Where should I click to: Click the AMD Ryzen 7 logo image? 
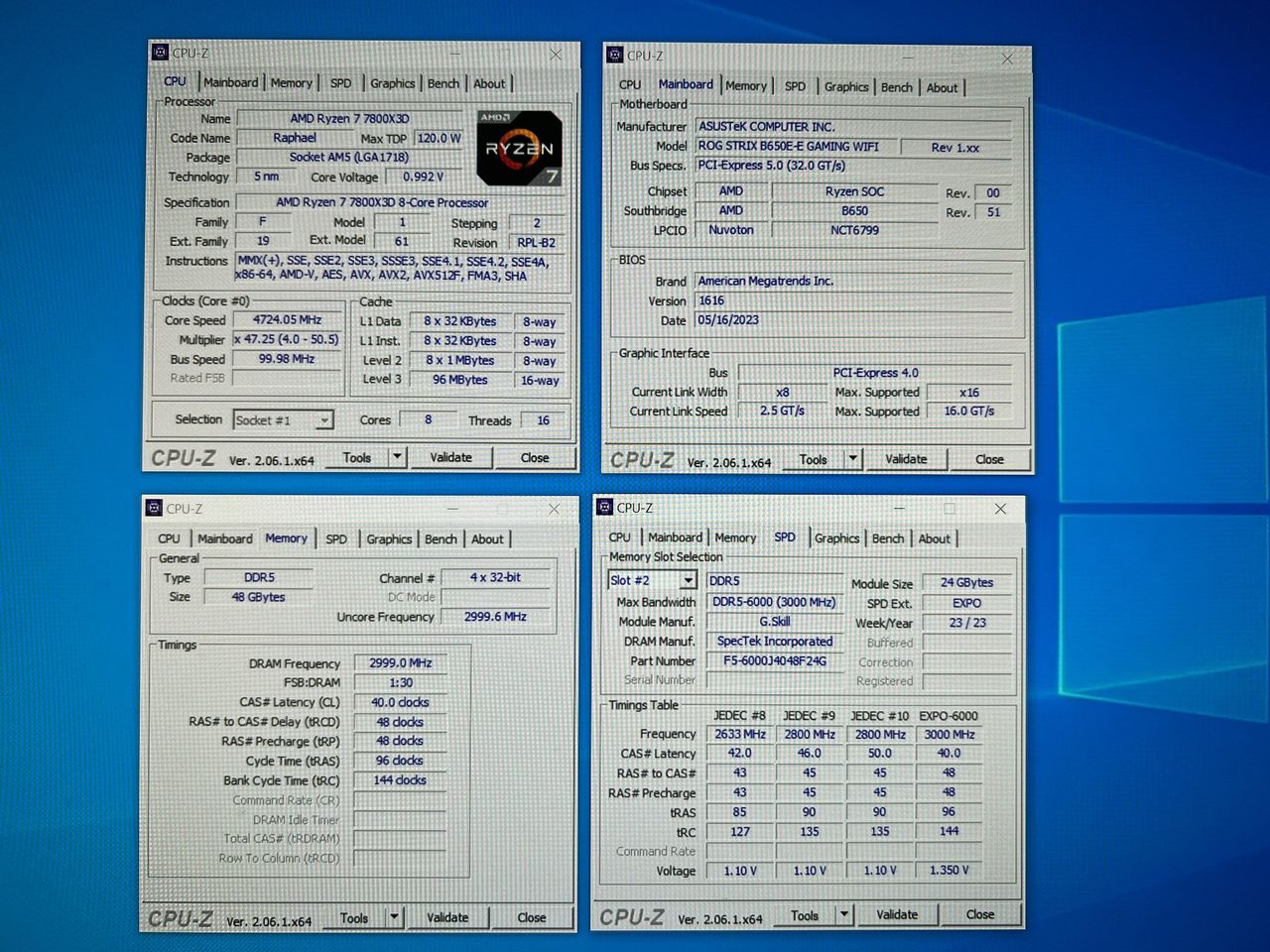coord(519,148)
